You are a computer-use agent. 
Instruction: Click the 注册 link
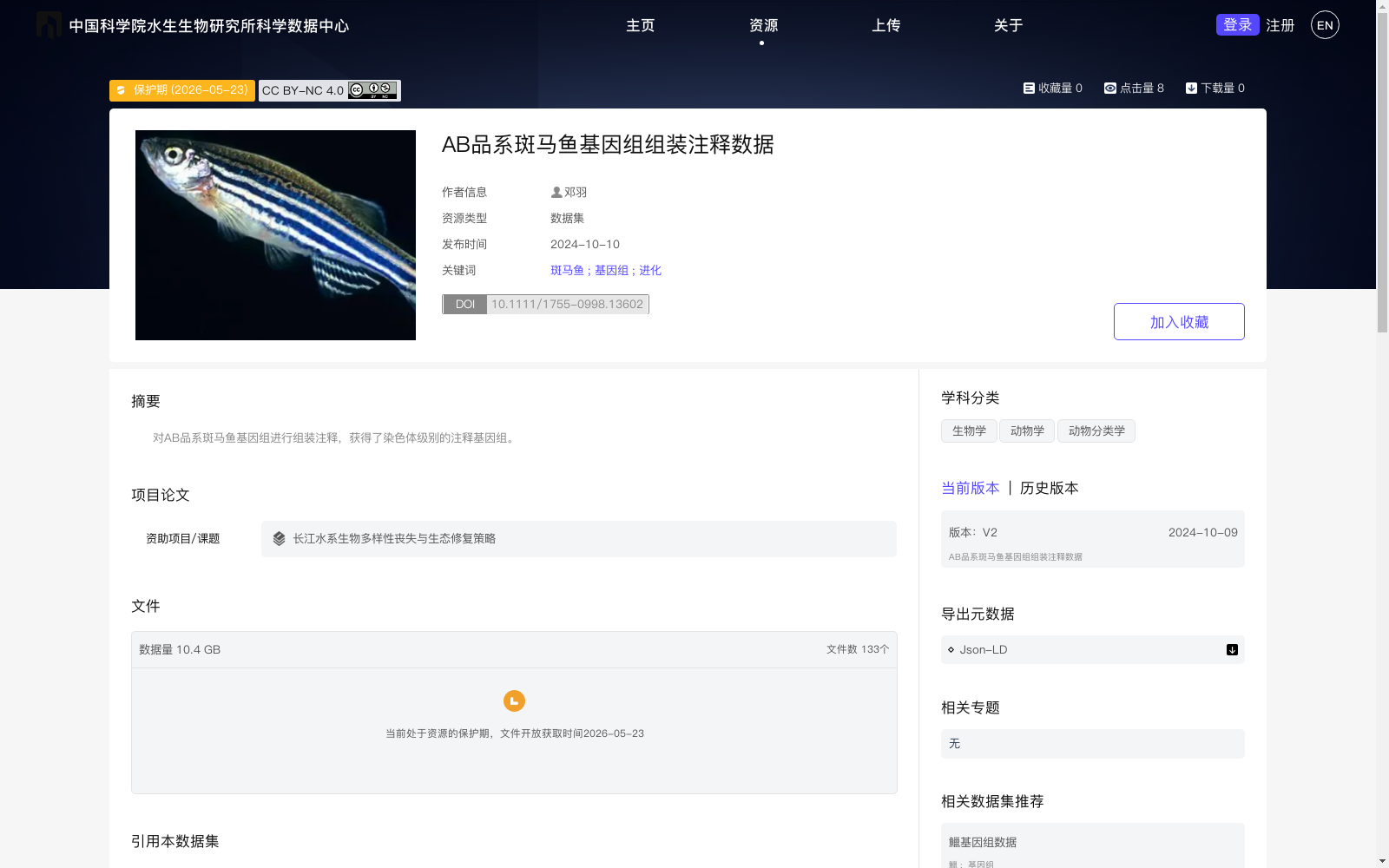pos(1280,26)
